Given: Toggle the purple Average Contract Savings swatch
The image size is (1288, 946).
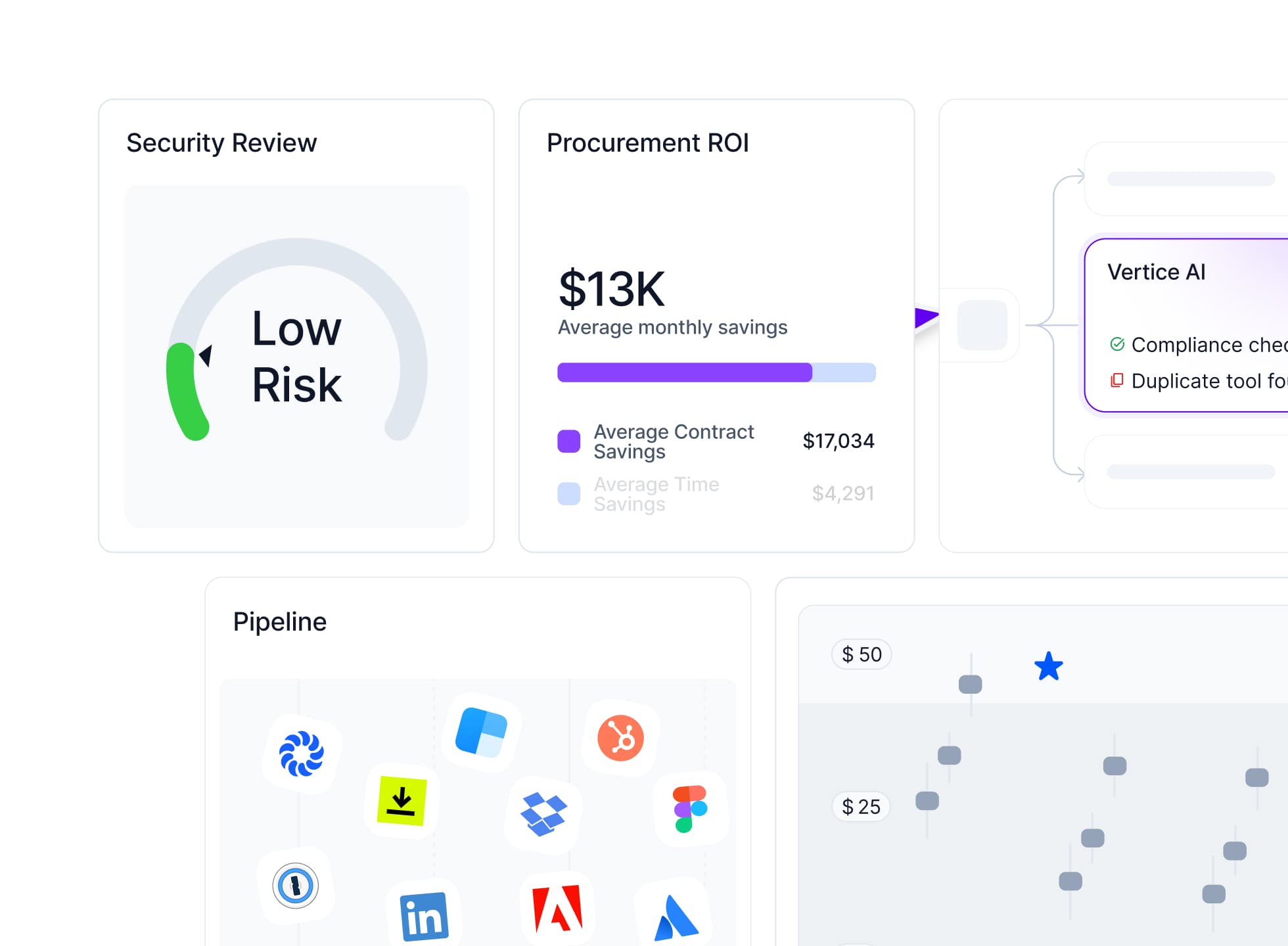Looking at the screenshot, I should tap(568, 441).
